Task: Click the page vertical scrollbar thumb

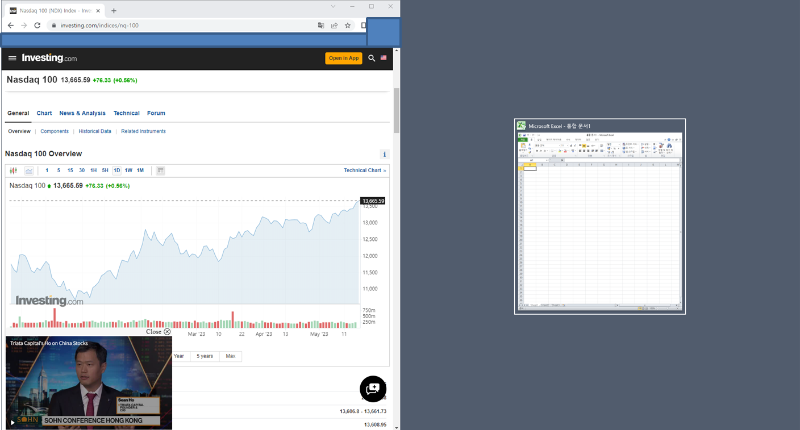Action: pos(396,110)
